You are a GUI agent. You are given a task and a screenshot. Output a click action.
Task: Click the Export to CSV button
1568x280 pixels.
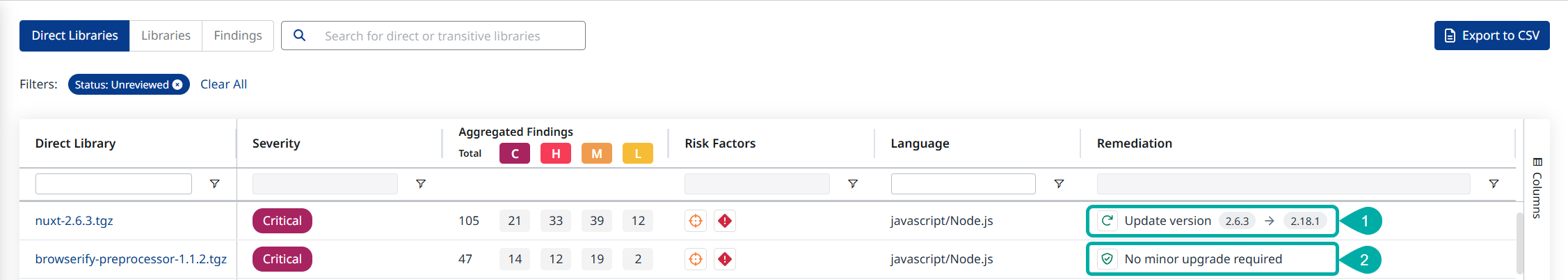1491,36
